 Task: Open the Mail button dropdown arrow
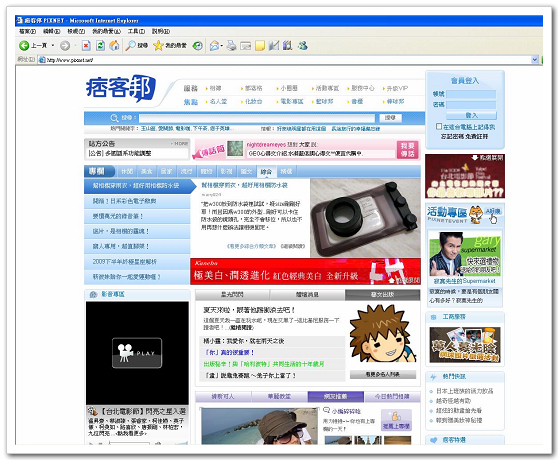pyautogui.click(x=221, y=46)
